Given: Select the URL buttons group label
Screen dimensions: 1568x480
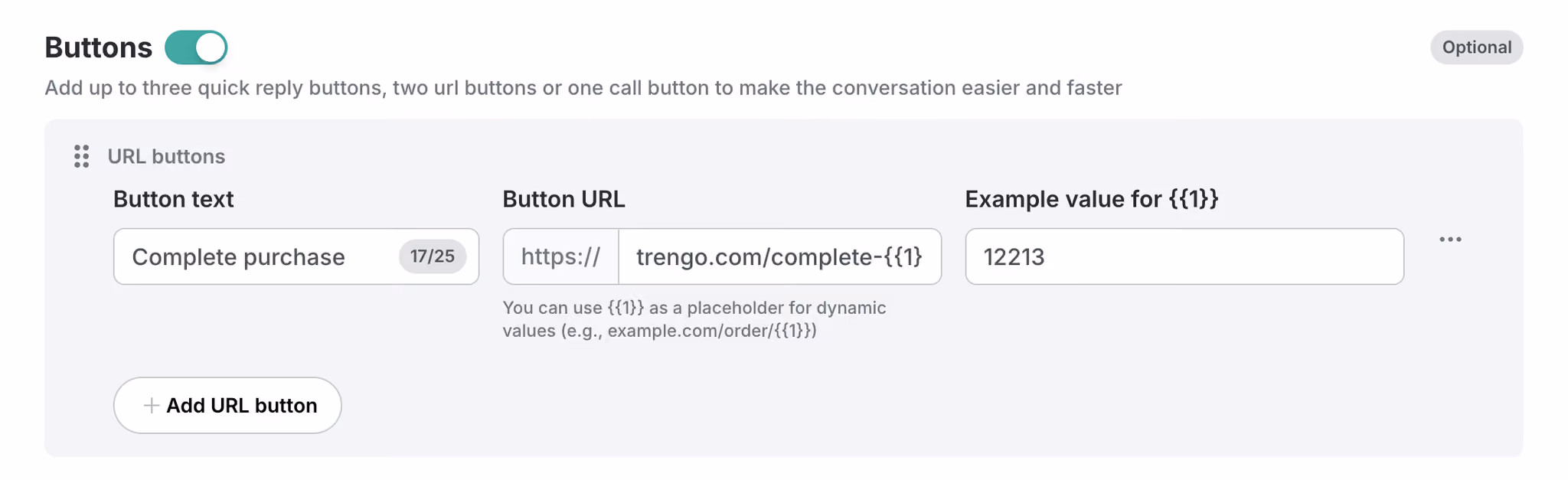Looking at the screenshot, I should 166,156.
